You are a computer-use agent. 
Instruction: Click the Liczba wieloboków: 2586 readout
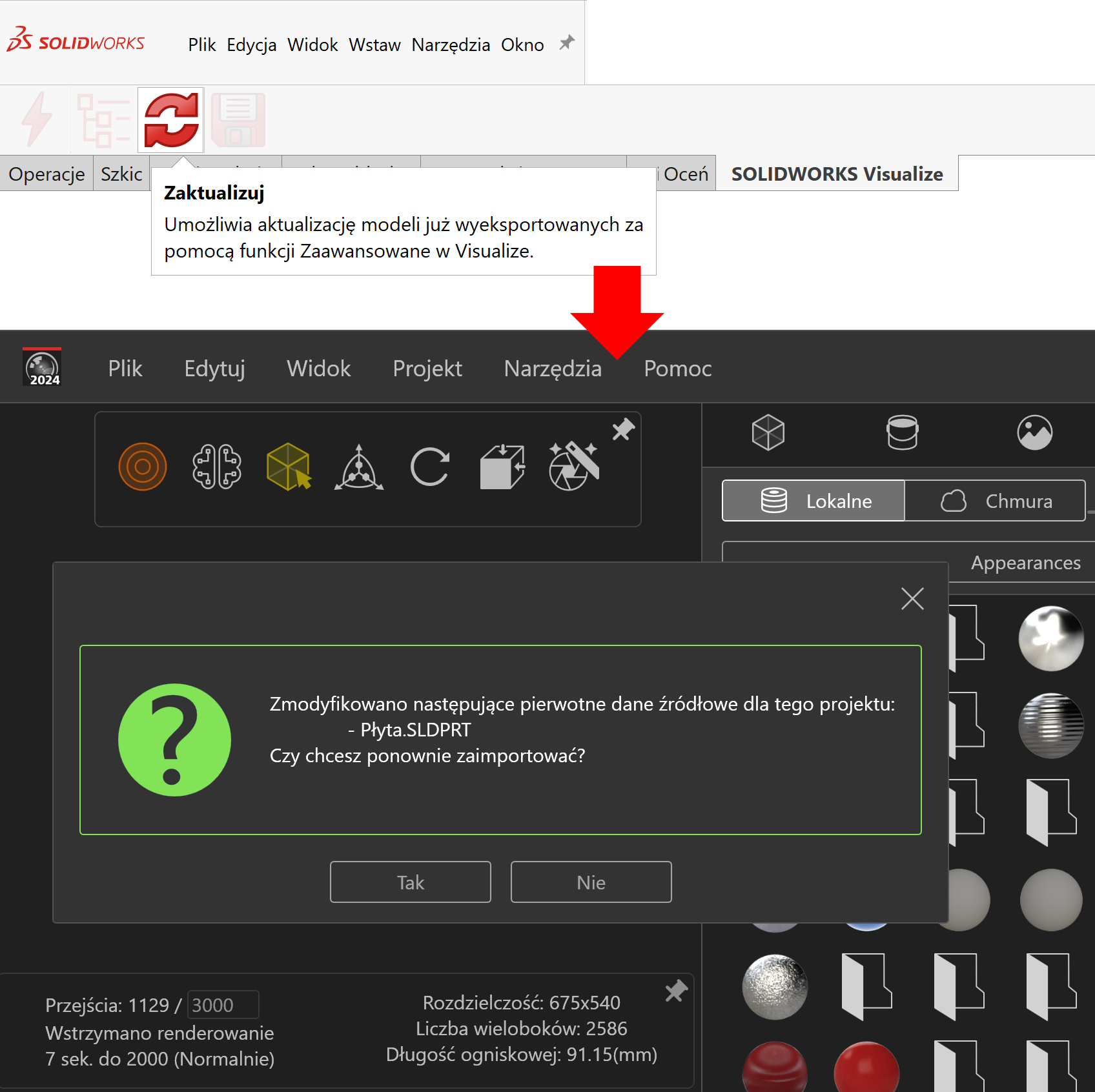coord(522,1028)
